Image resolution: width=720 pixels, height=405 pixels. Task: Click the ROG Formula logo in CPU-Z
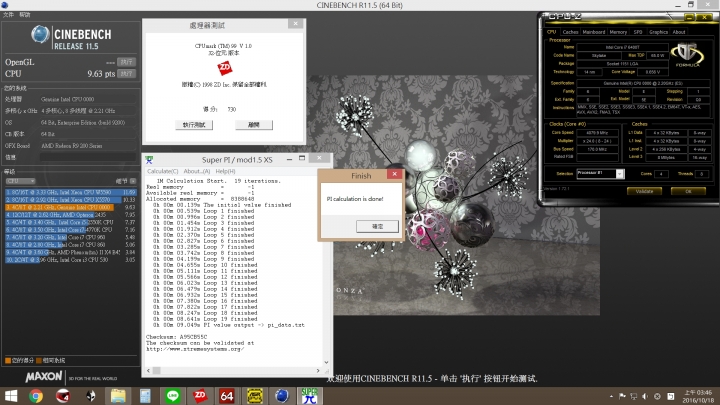pos(687,55)
